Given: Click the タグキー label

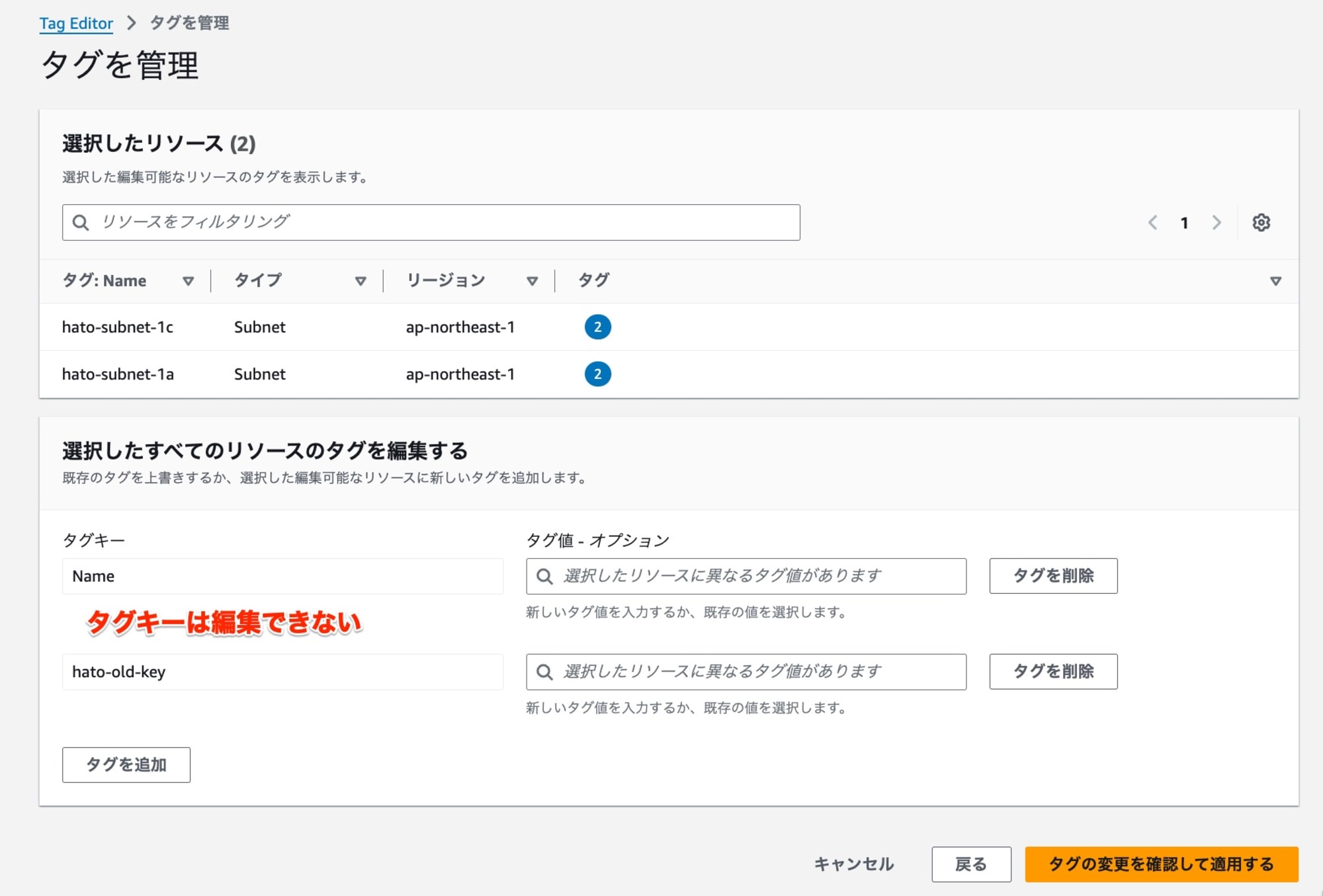Looking at the screenshot, I should pos(93,540).
